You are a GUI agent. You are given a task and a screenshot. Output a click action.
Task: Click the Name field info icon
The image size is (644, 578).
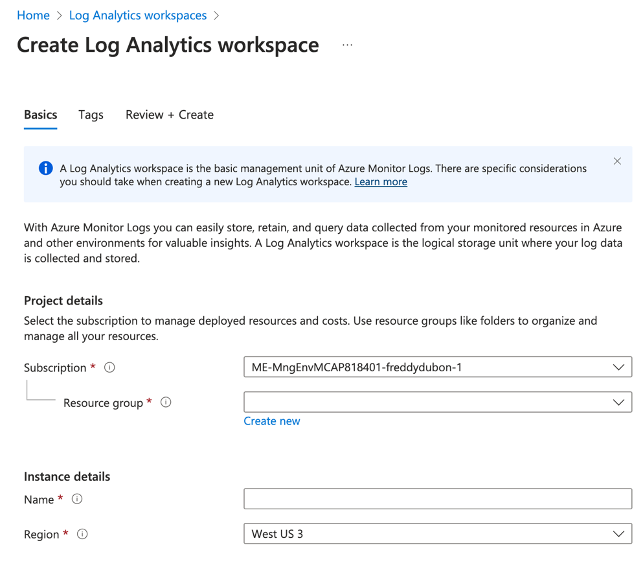tap(77, 499)
